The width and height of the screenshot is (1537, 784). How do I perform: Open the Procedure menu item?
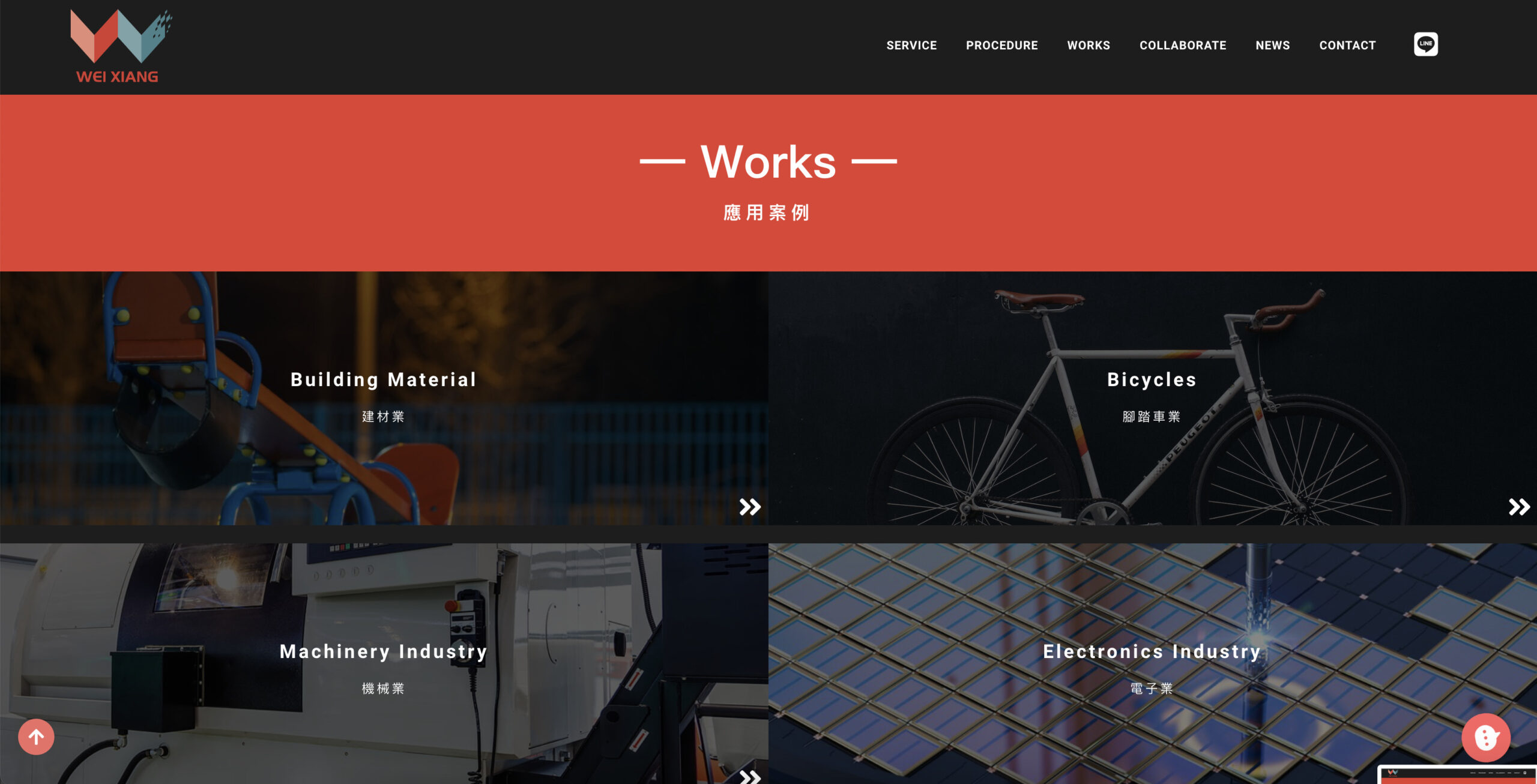point(1001,45)
